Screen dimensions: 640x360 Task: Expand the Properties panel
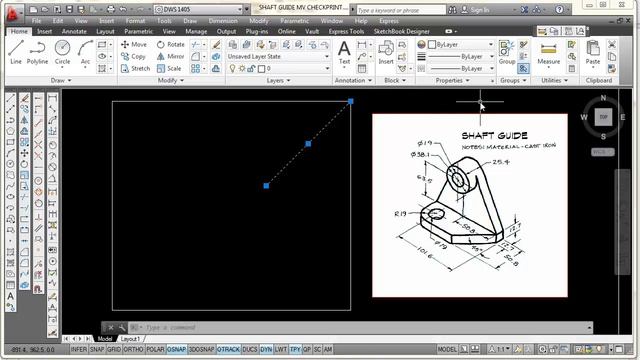[x=453, y=80]
